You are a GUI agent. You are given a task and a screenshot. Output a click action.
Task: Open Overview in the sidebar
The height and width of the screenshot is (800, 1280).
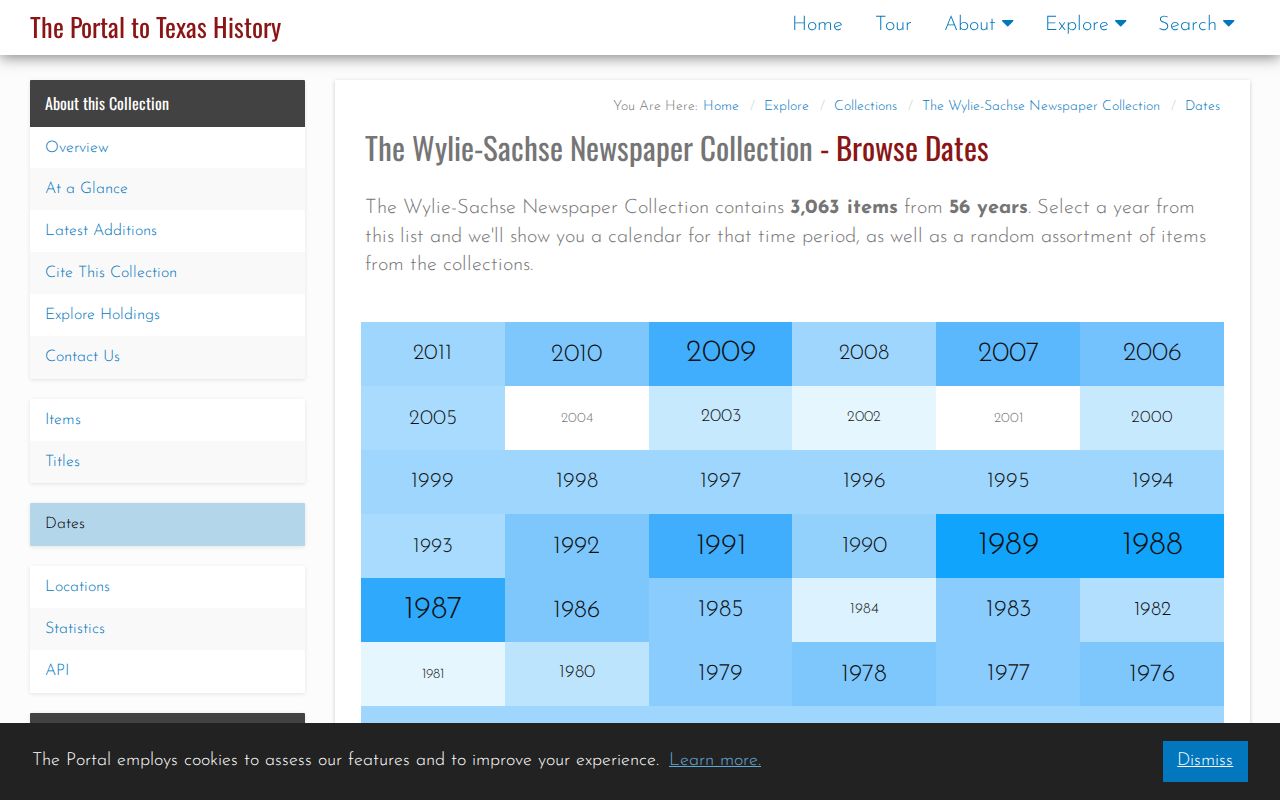(167, 147)
